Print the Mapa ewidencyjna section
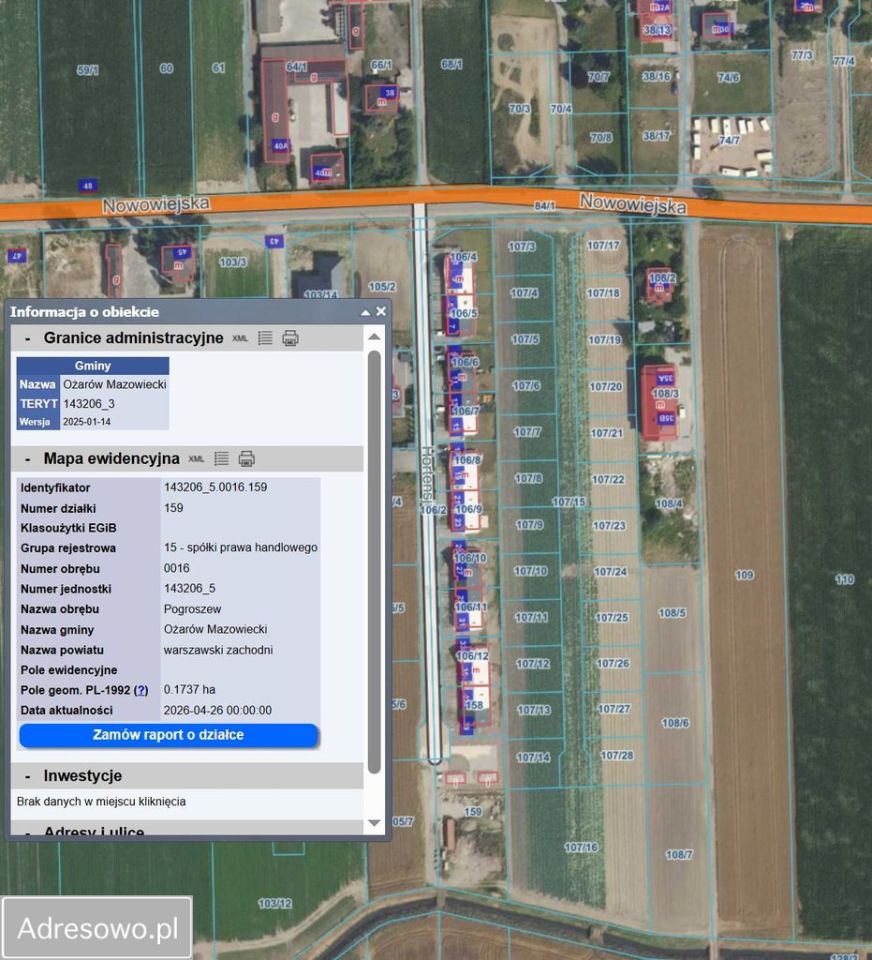872x960 pixels. click(246, 459)
